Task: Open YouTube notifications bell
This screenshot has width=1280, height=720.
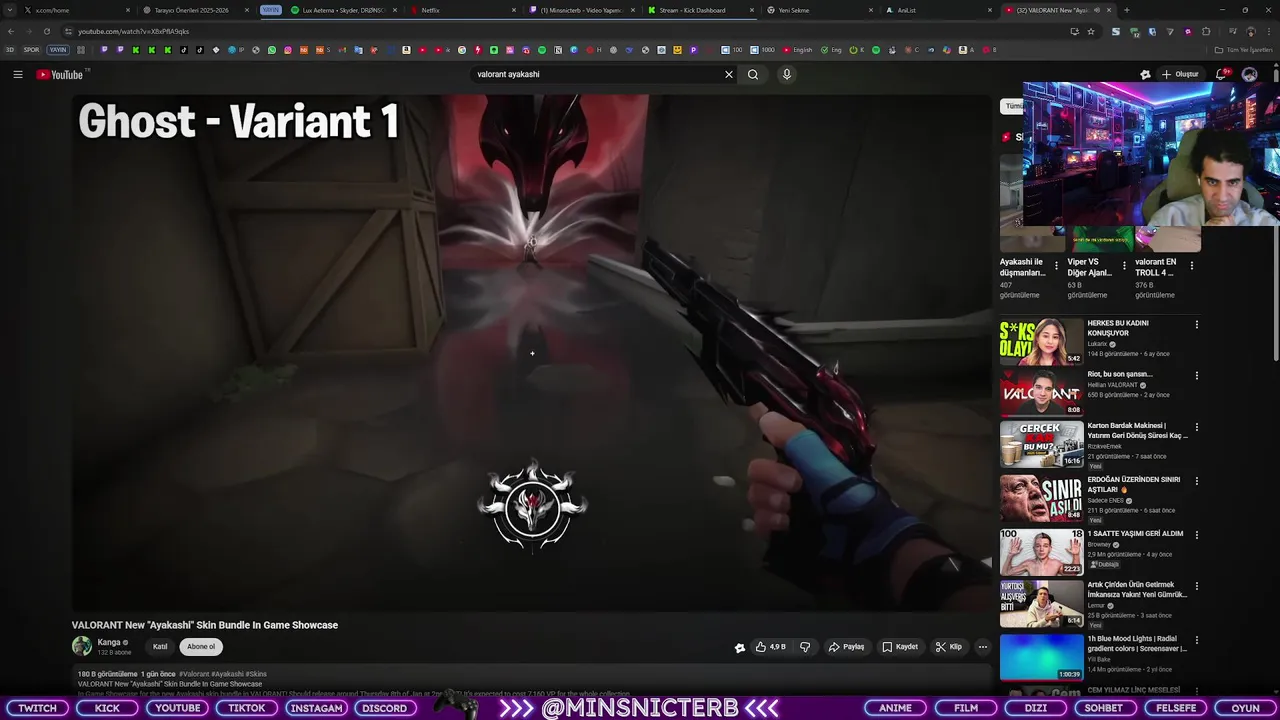Action: (x=1221, y=74)
